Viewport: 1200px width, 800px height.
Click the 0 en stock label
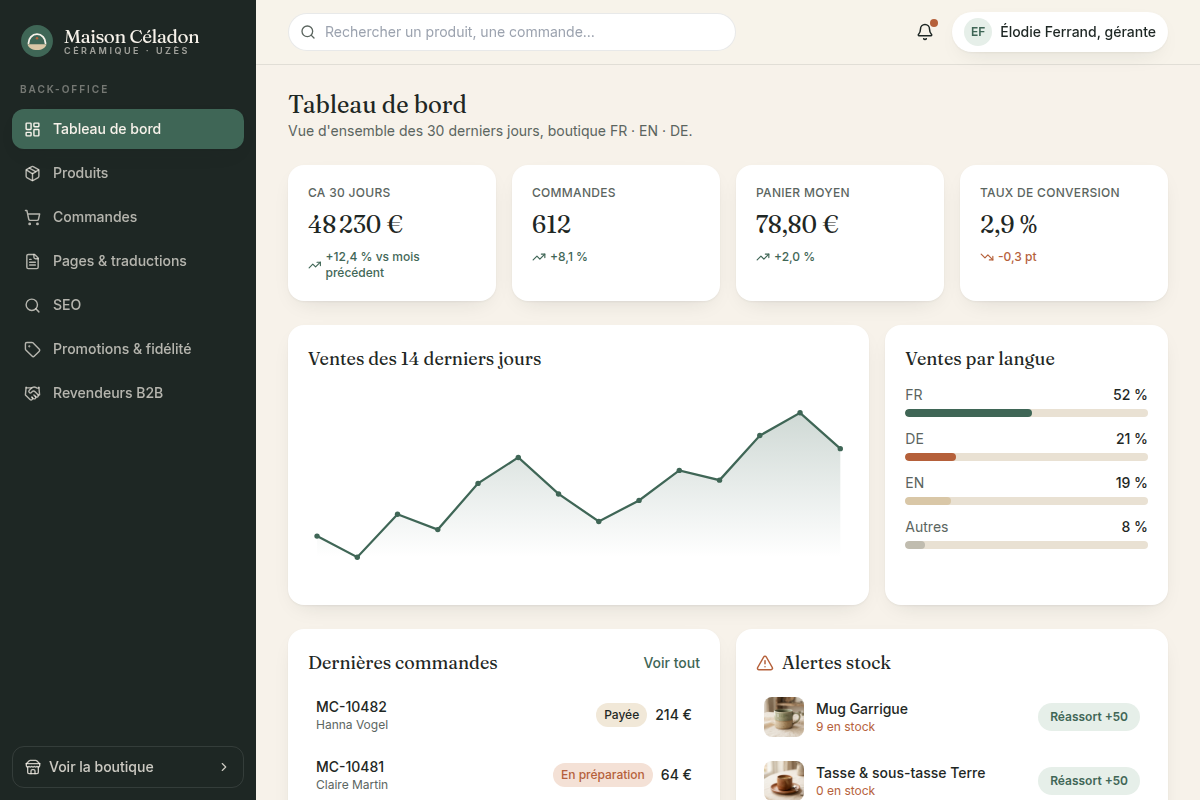tap(846, 791)
